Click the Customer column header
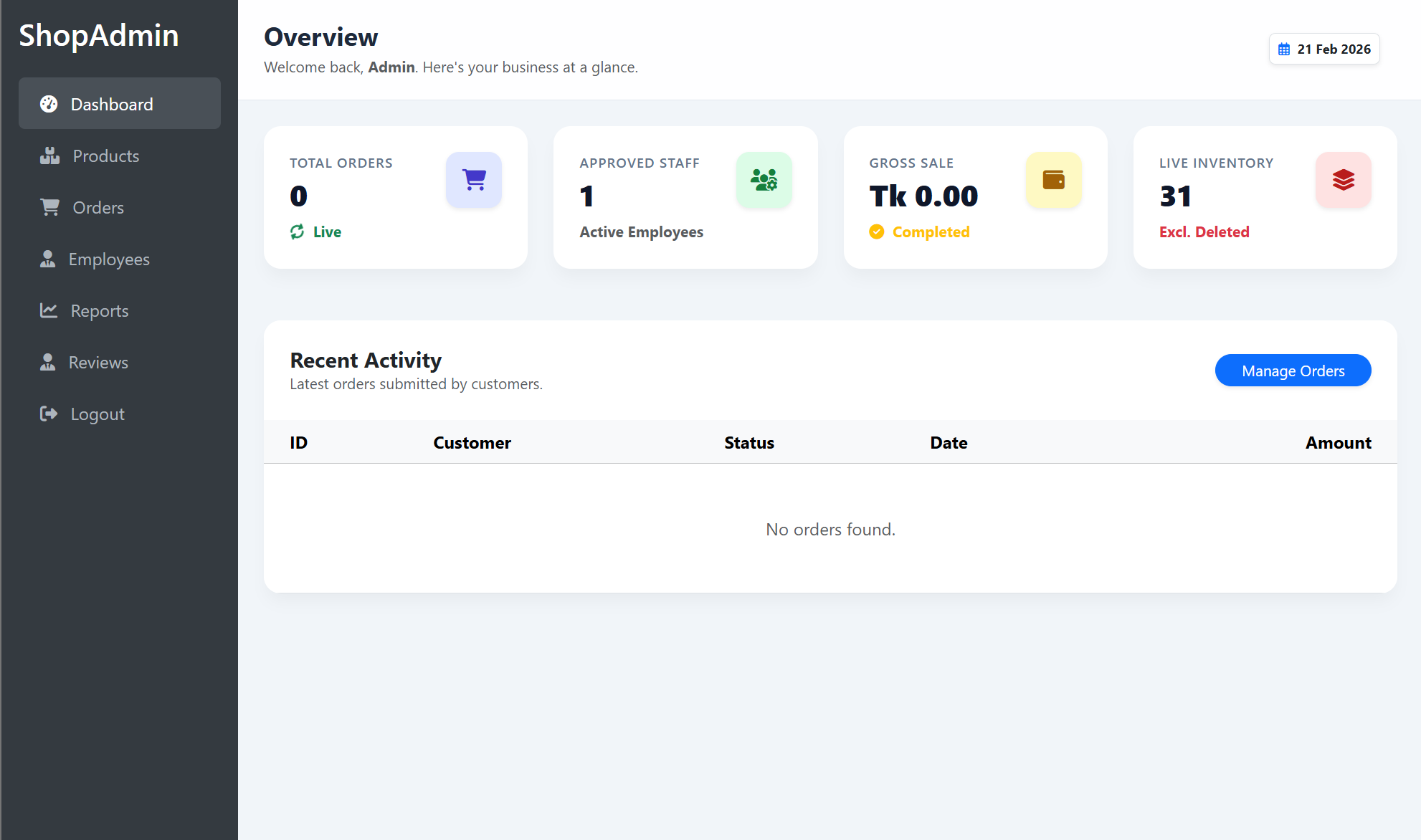The height and width of the screenshot is (840, 1421). [x=472, y=442]
